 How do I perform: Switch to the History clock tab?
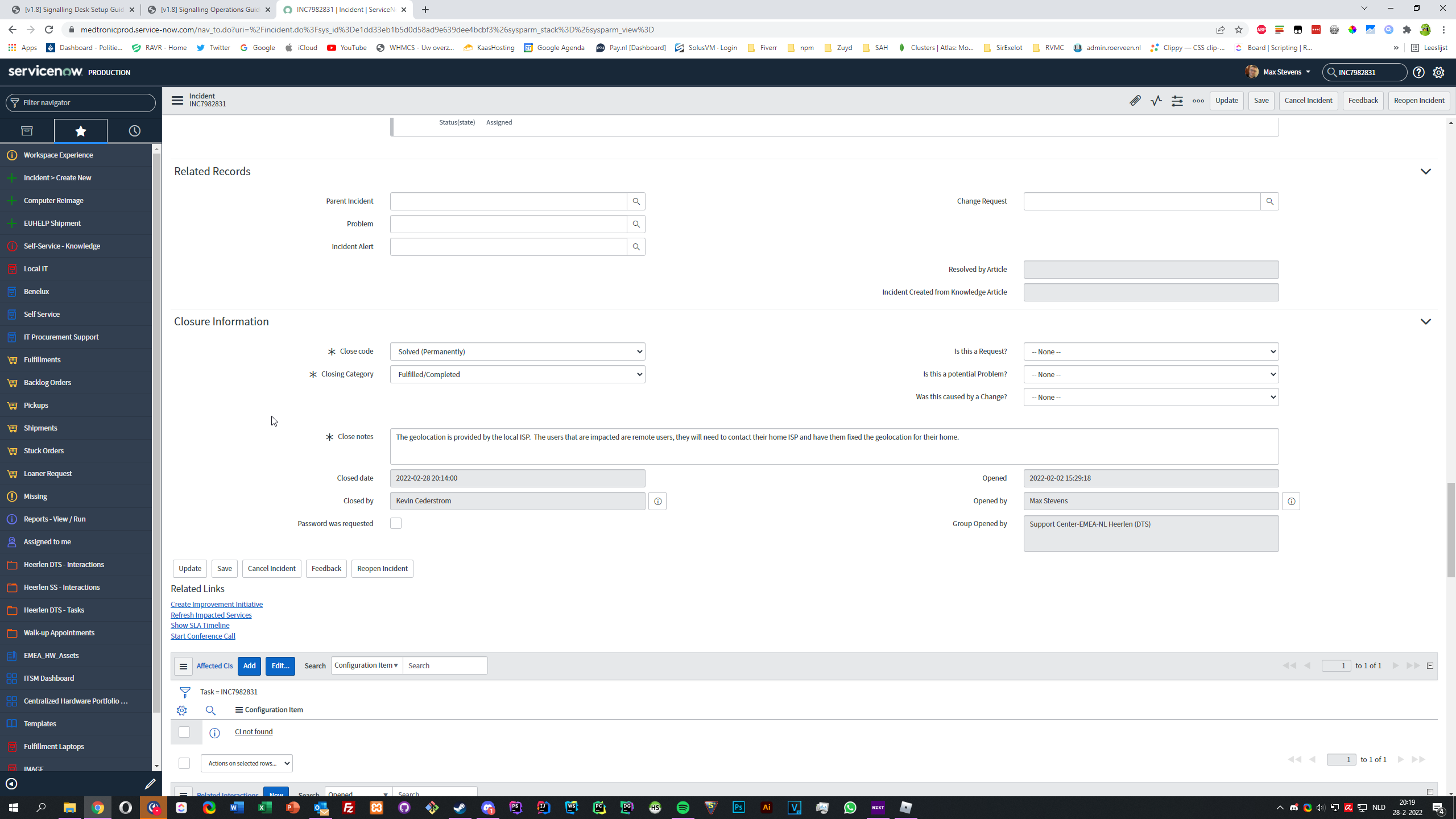coord(134,131)
